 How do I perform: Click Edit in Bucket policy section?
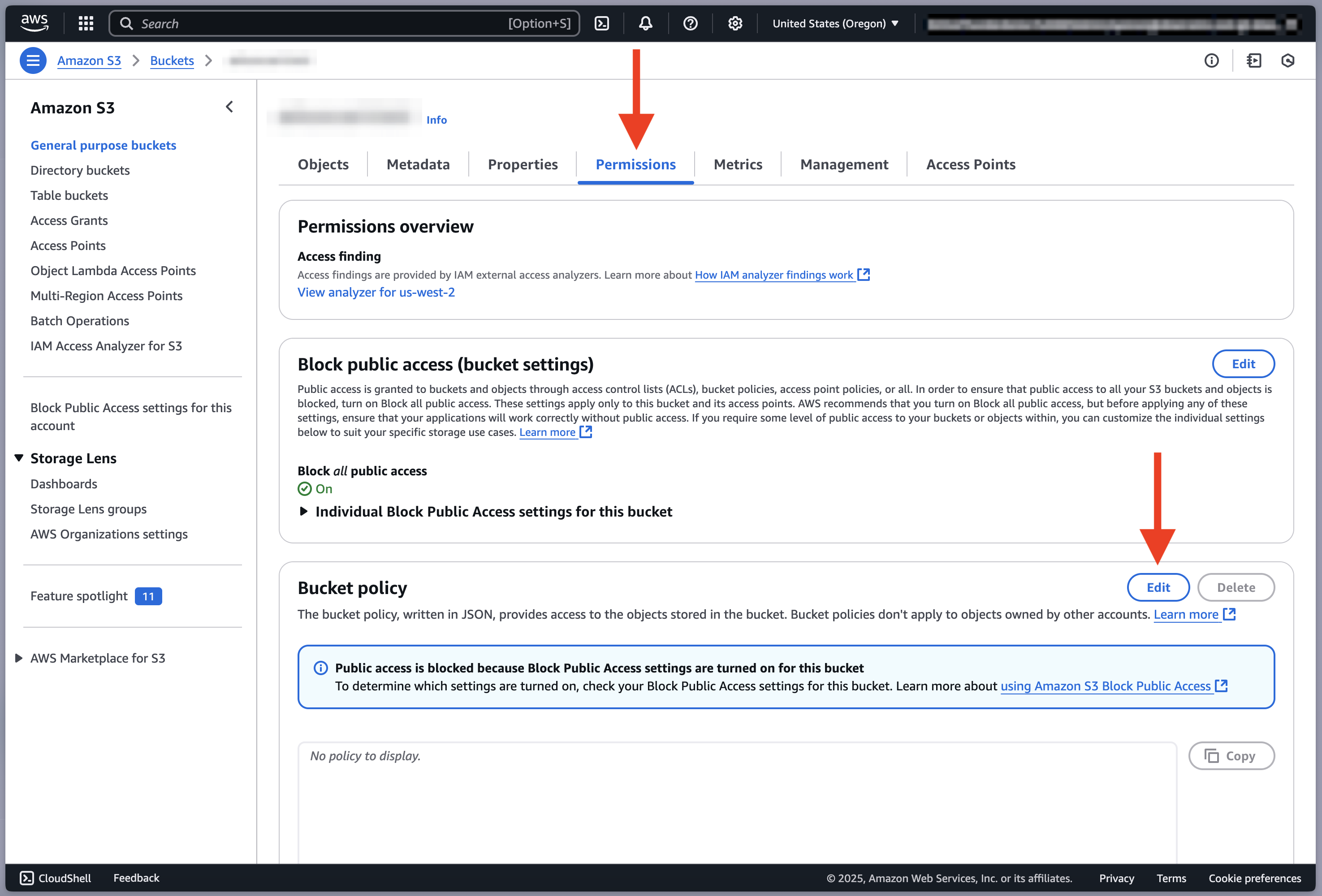1158,587
